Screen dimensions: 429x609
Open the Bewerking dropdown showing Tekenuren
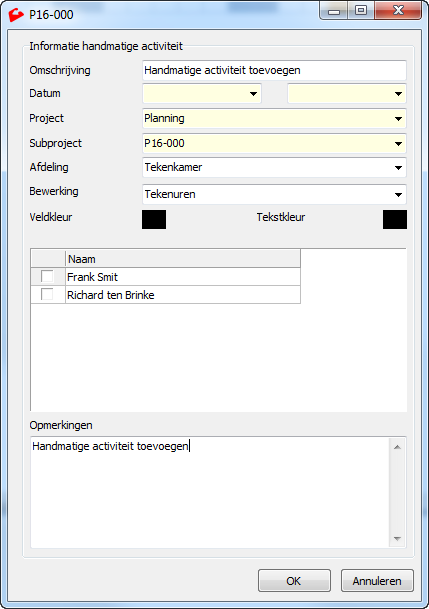tap(274, 194)
